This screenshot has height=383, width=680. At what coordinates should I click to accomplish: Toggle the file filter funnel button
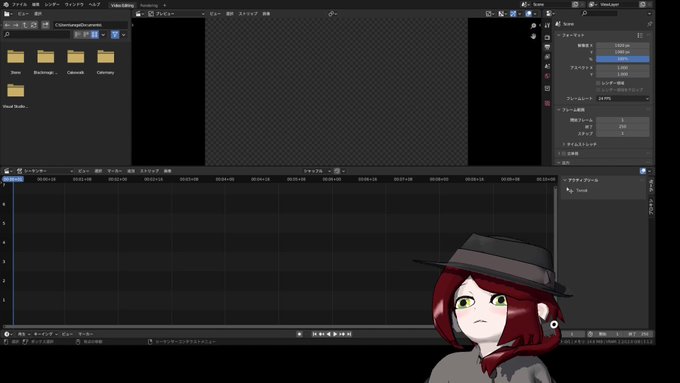click(115, 35)
